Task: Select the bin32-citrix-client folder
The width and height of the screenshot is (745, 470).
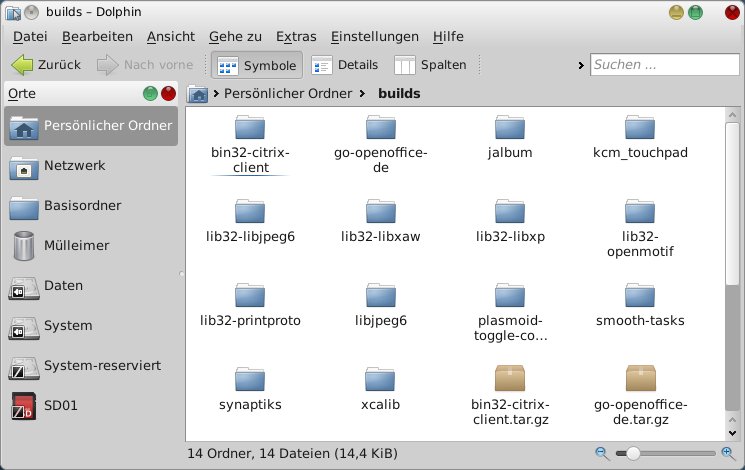Action: pos(250,144)
